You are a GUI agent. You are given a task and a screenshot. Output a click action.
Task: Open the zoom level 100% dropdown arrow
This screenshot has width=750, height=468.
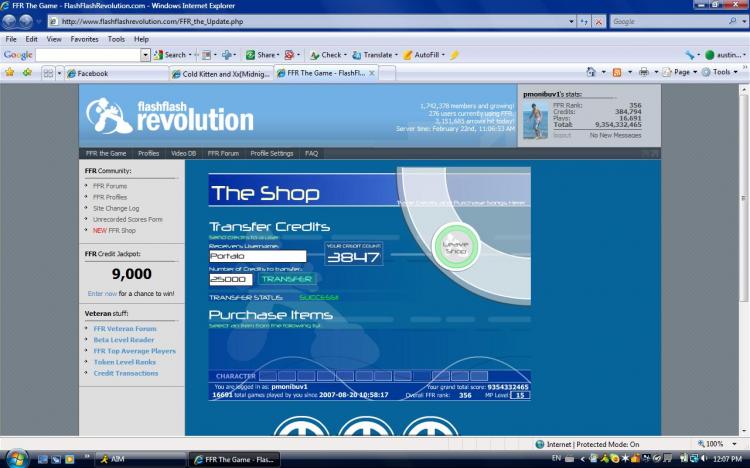point(734,444)
